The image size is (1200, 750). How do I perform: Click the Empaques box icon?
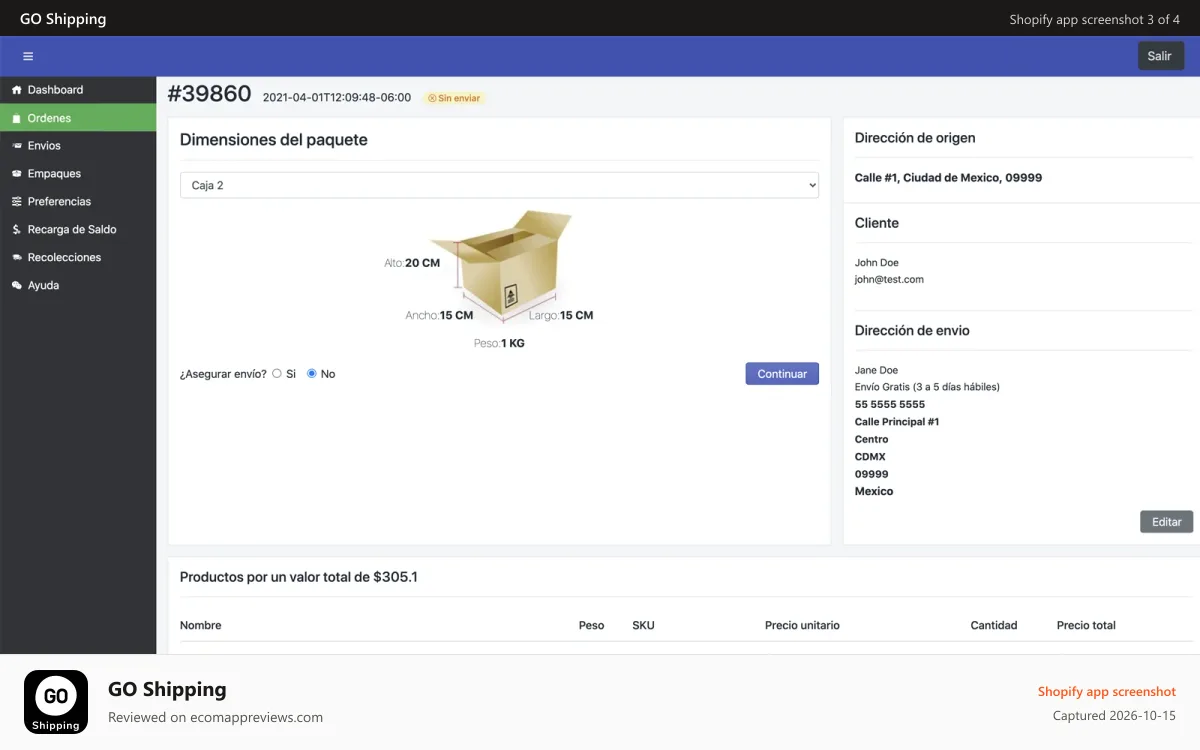click(x=16, y=174)
